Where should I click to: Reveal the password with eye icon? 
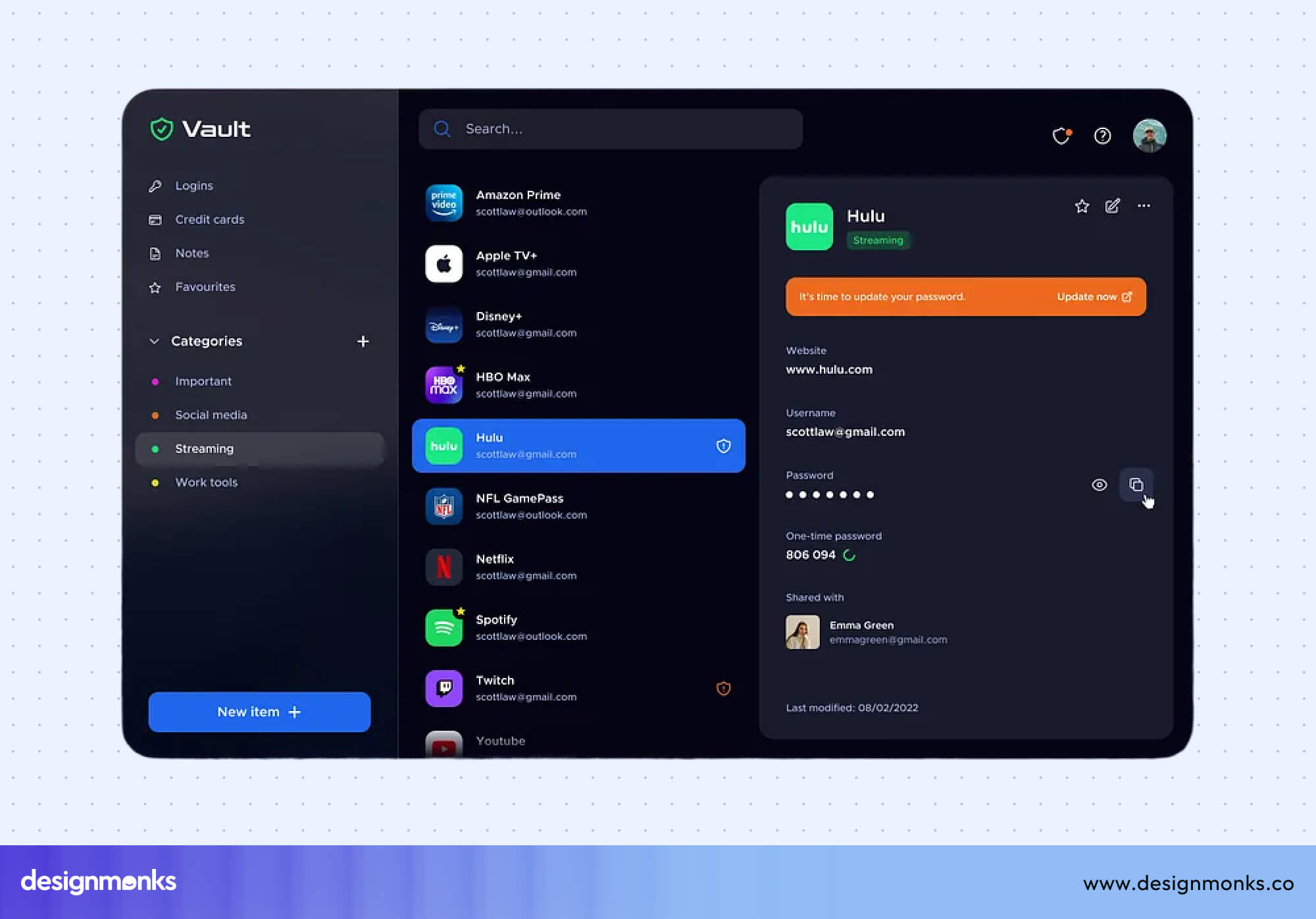pos(1099,485)
